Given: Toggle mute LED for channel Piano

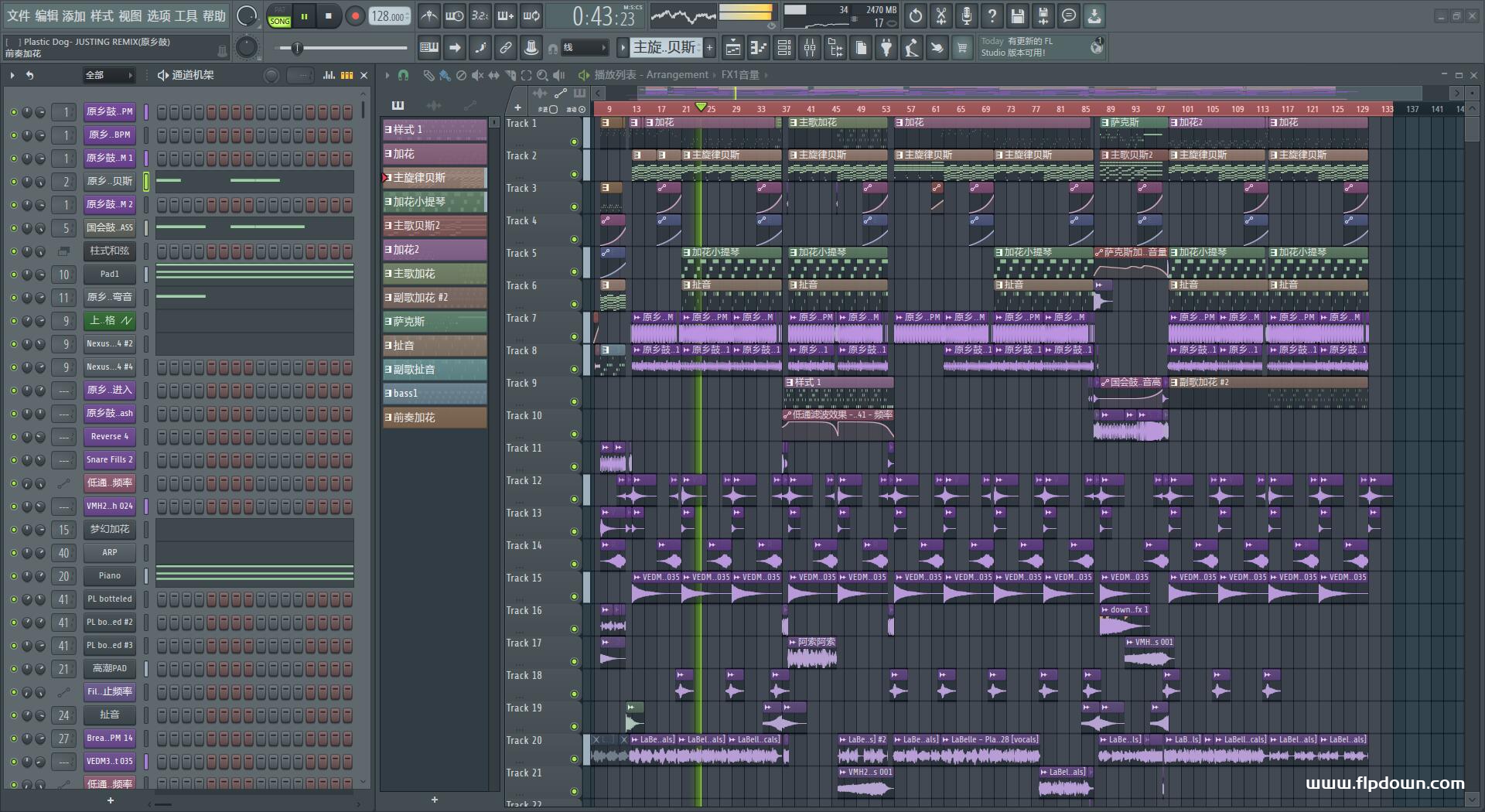Looking at the screenshot, I should point(13,576).
